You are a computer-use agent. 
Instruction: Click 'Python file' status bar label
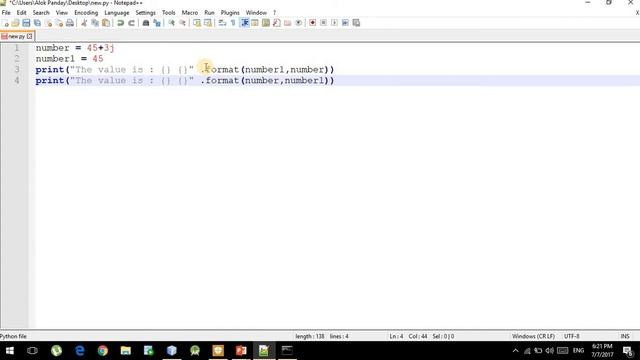point(13,336)
